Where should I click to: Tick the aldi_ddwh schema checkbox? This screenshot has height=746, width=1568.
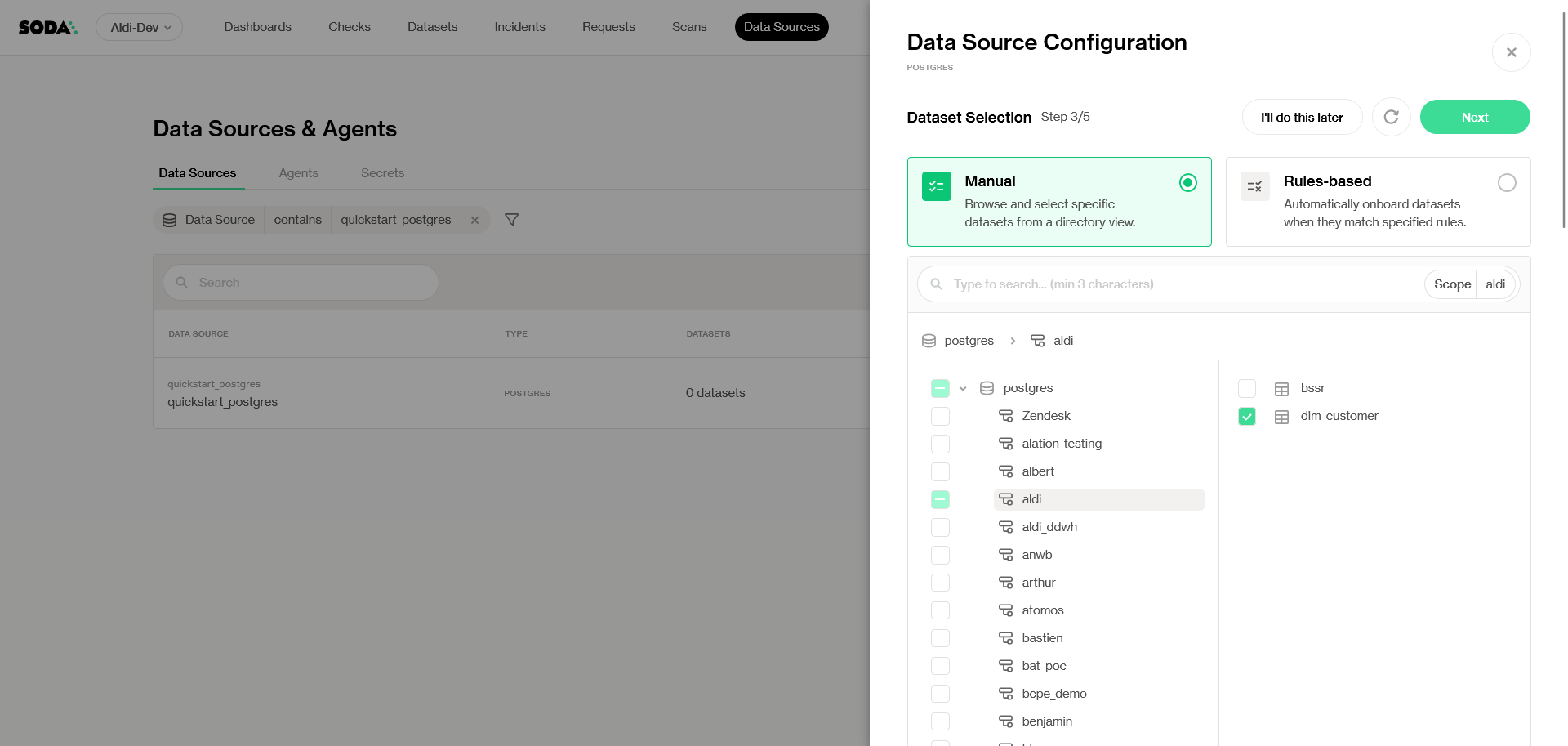[940, 527]
